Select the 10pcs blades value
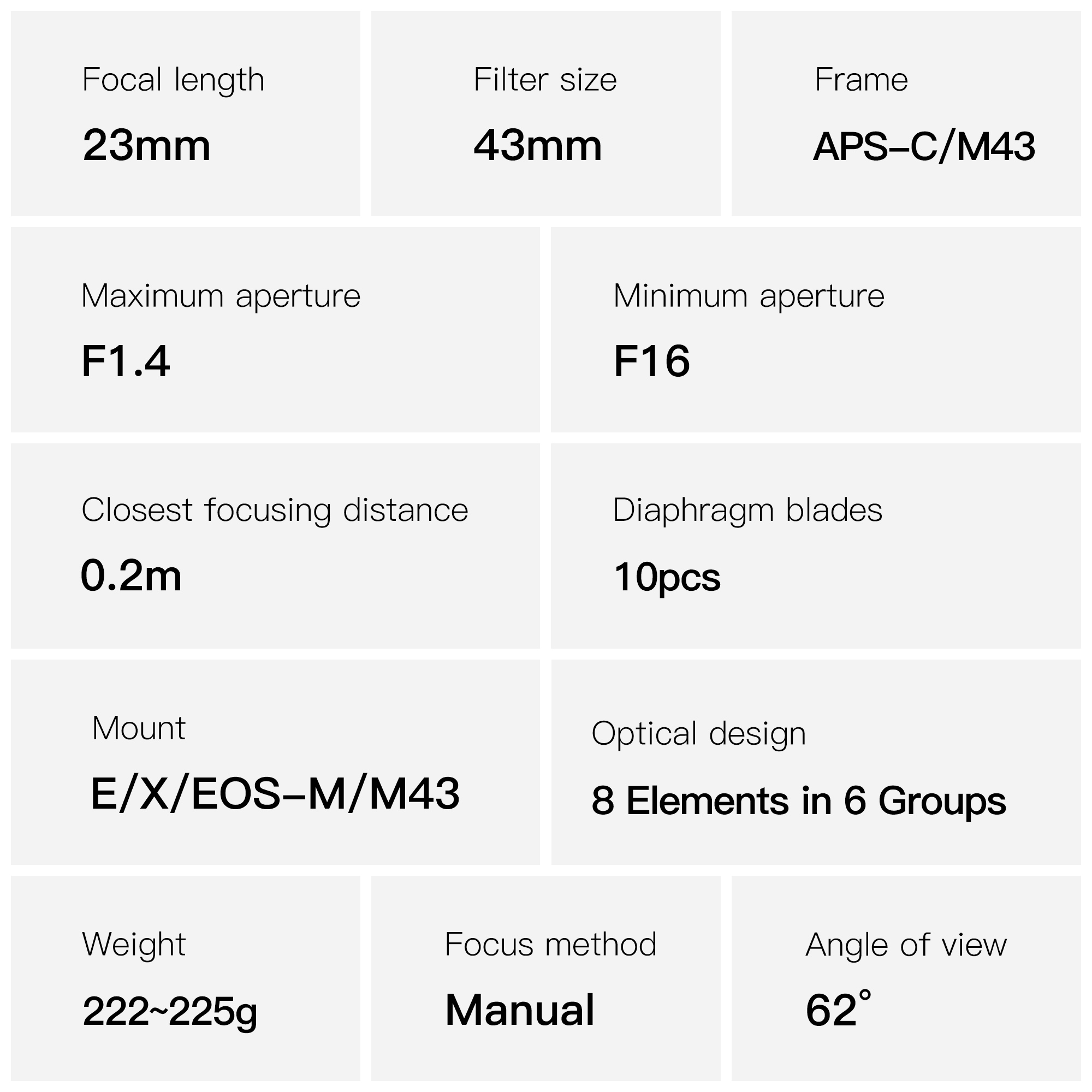 coord(667,577)
